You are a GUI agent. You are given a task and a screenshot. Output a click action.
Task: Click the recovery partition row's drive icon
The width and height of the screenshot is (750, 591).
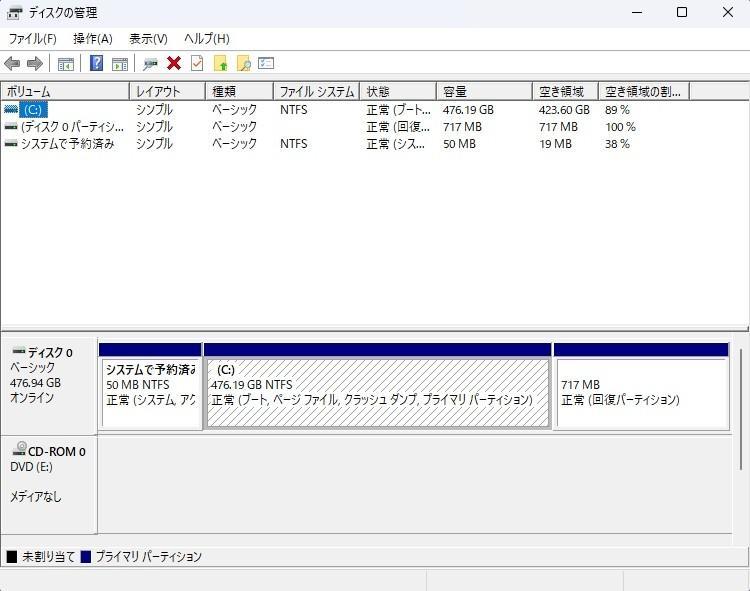click(11, 127)
